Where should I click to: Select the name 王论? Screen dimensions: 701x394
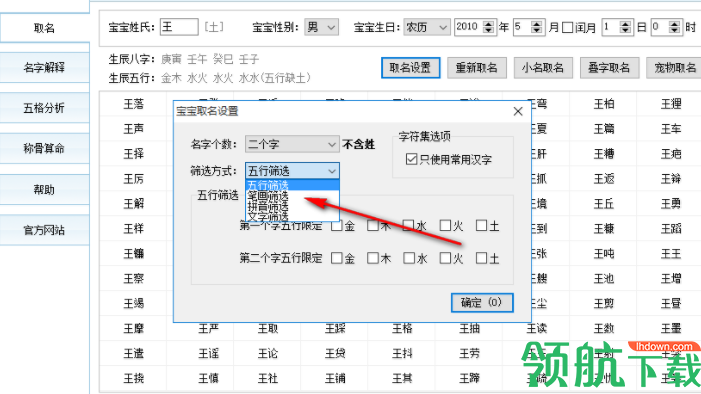(268, 354)
